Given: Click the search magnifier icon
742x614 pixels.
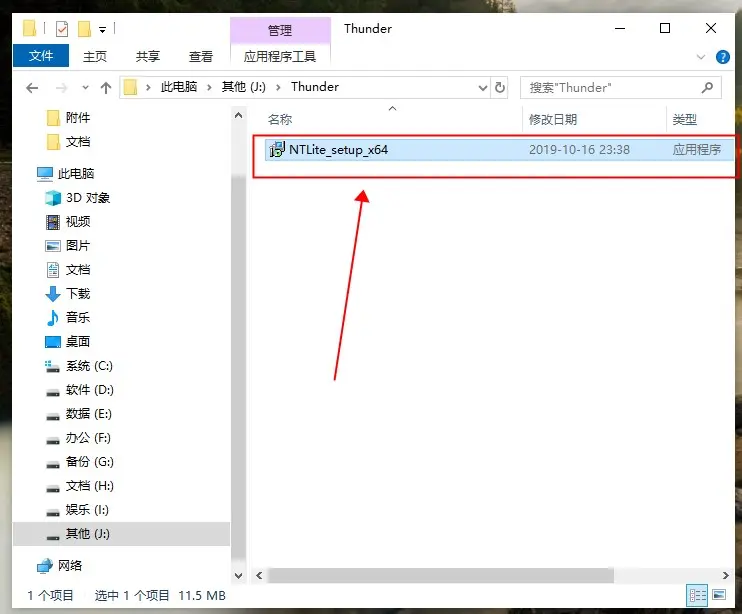Looking at the screenshot, I should coord(707,88).
